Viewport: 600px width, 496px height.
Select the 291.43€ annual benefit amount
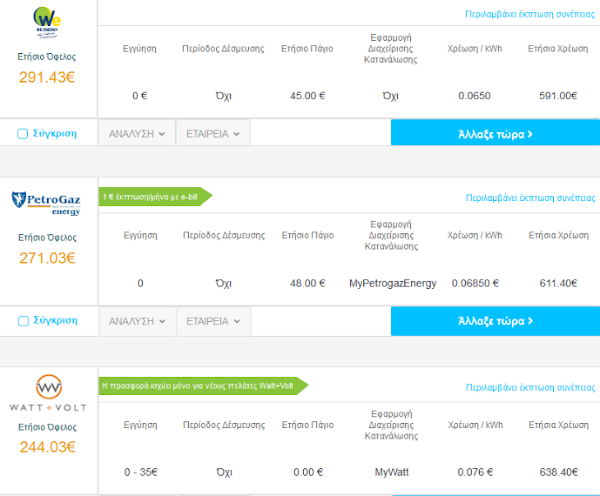(47, 77)
